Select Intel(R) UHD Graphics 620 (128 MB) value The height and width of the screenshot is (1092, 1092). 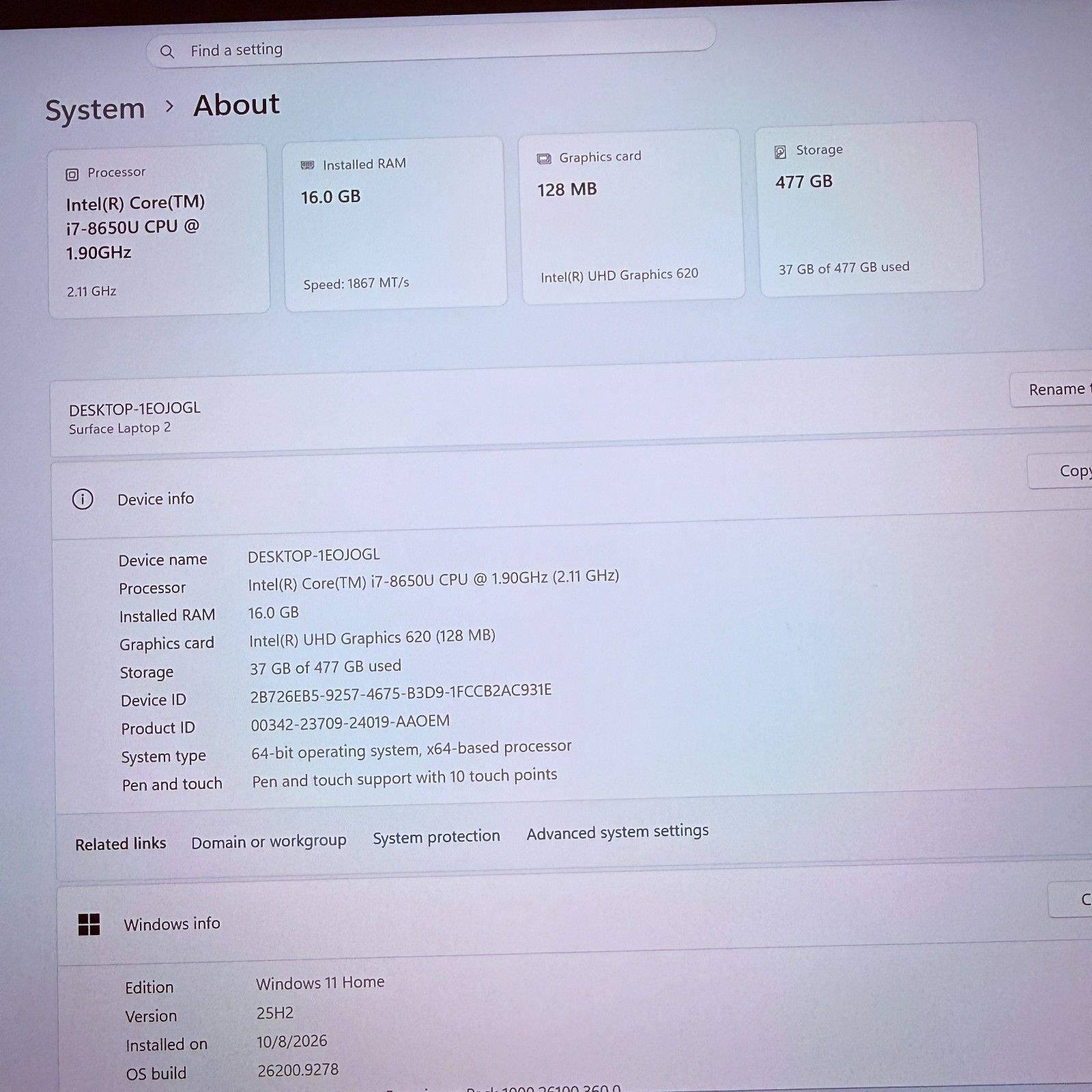pyautogui.click(x=372, y=638)
